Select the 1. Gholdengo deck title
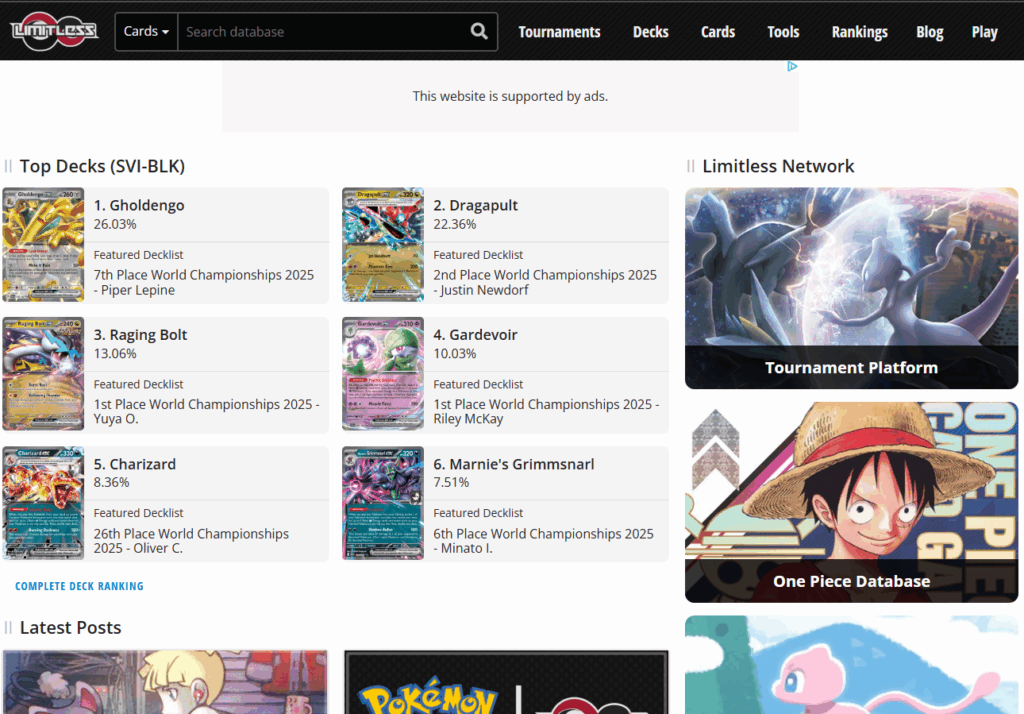 point(138,205)
